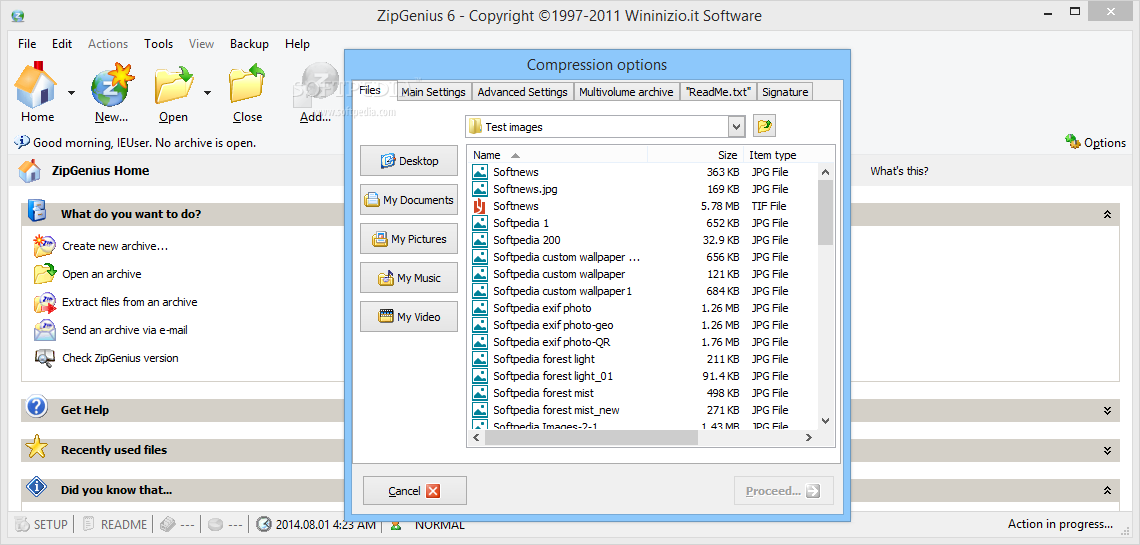
Task: Click the SETUP status bar icon
Action: [23, 524]
